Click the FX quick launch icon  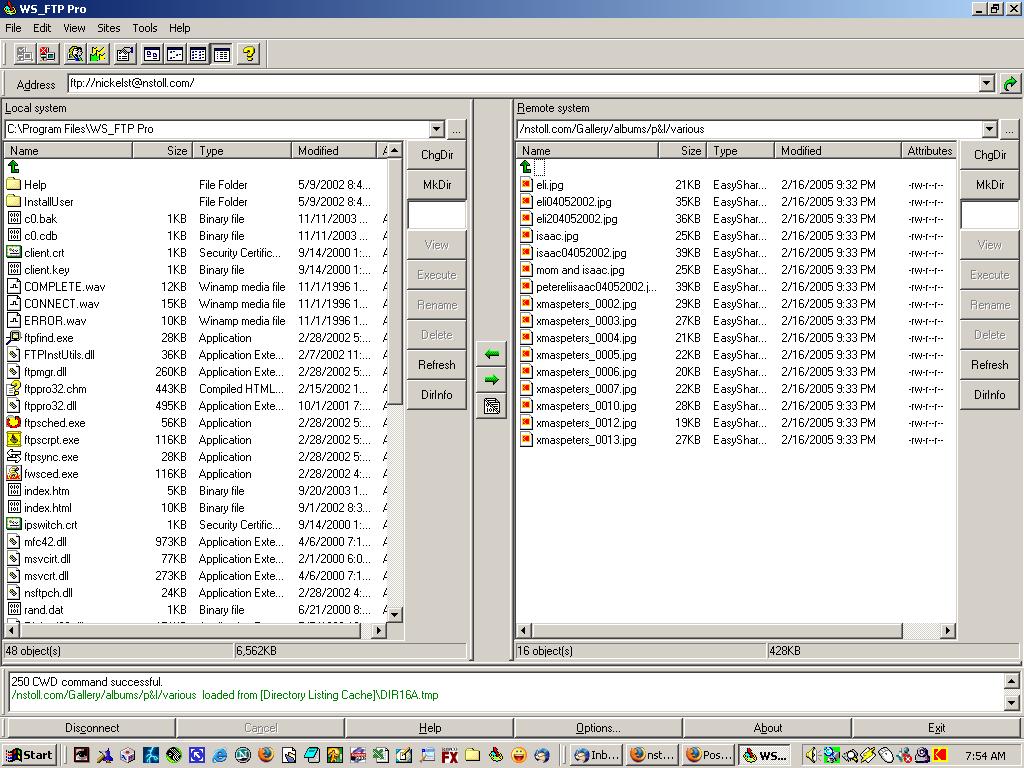click(x=449, y=756)
